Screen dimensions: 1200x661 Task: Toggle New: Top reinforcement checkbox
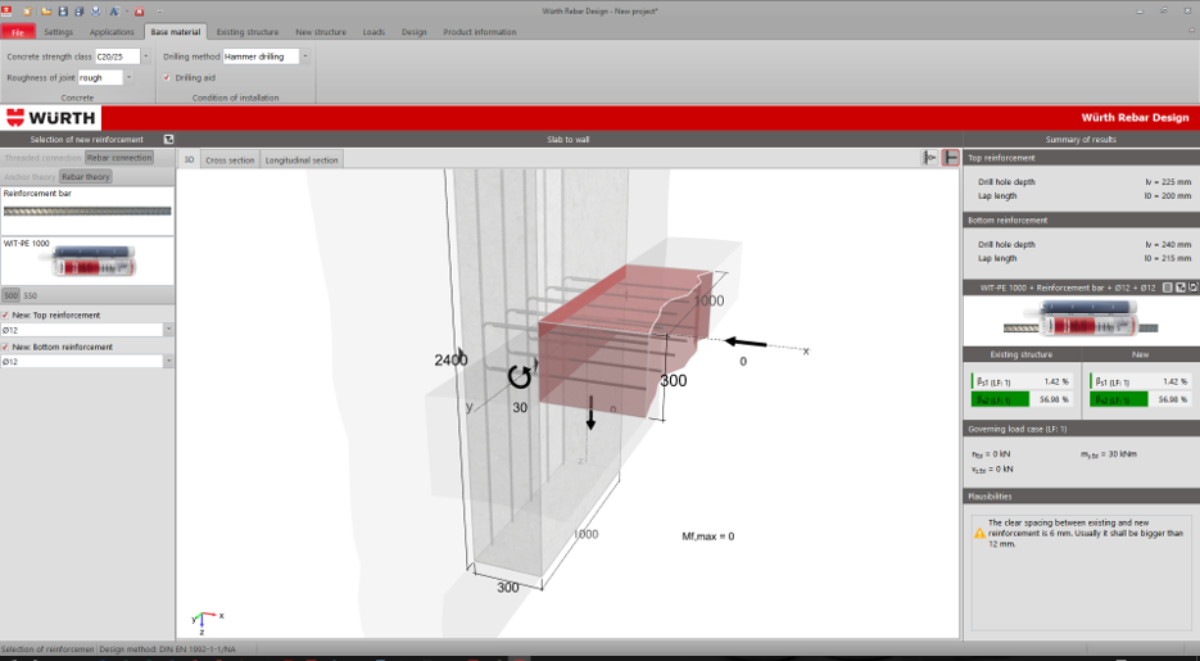point(6,315)
